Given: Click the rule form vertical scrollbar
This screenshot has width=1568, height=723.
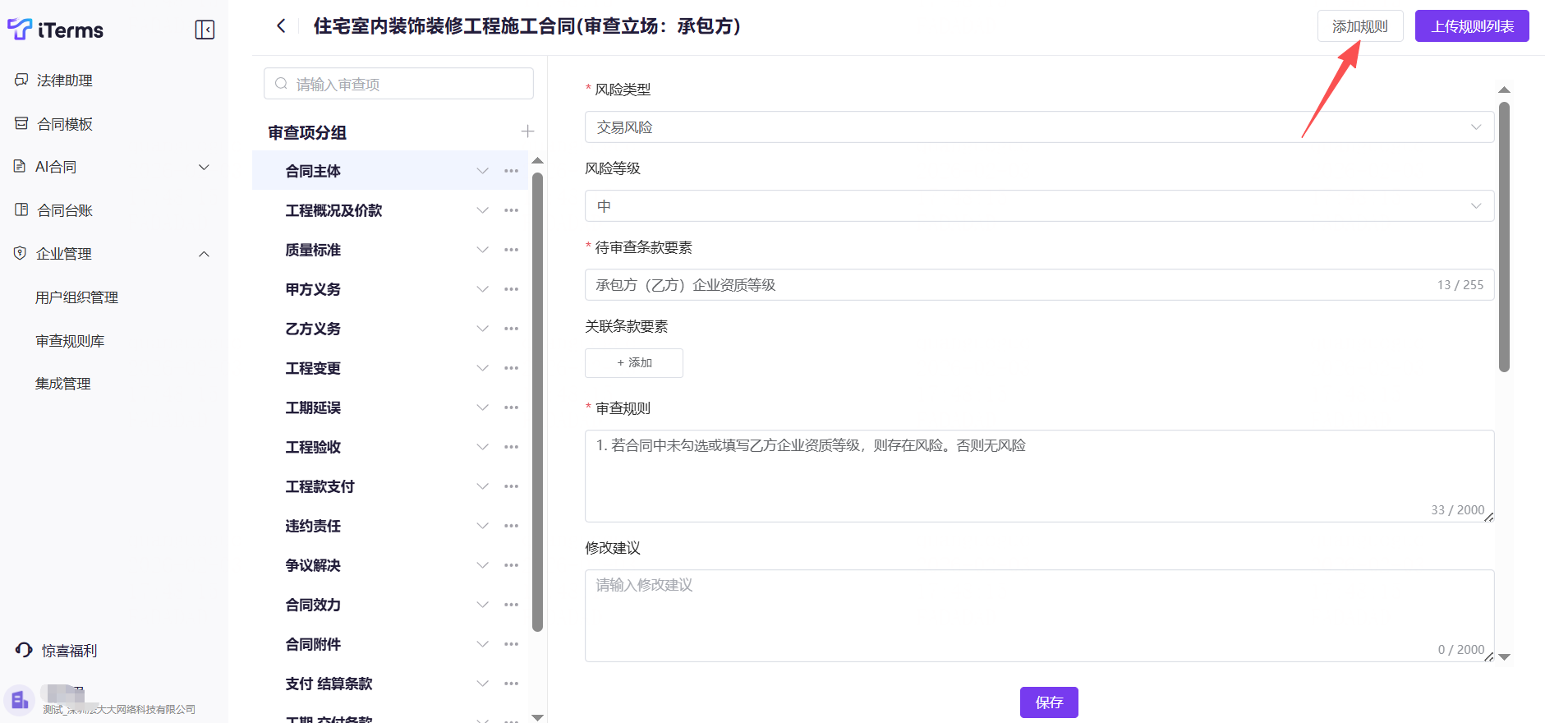Looking at the screenshot, I should pyautogui.click(x=1504, y=237).
